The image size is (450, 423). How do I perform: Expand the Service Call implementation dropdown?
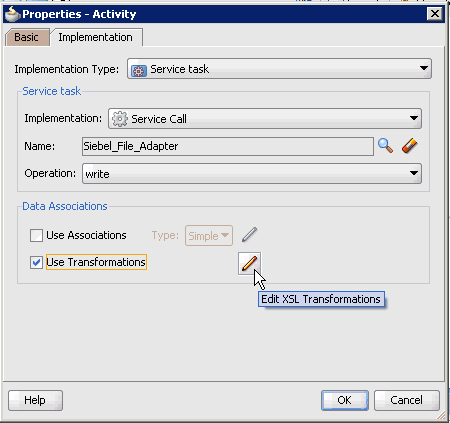pyautogui.click(x=265, y=118)
